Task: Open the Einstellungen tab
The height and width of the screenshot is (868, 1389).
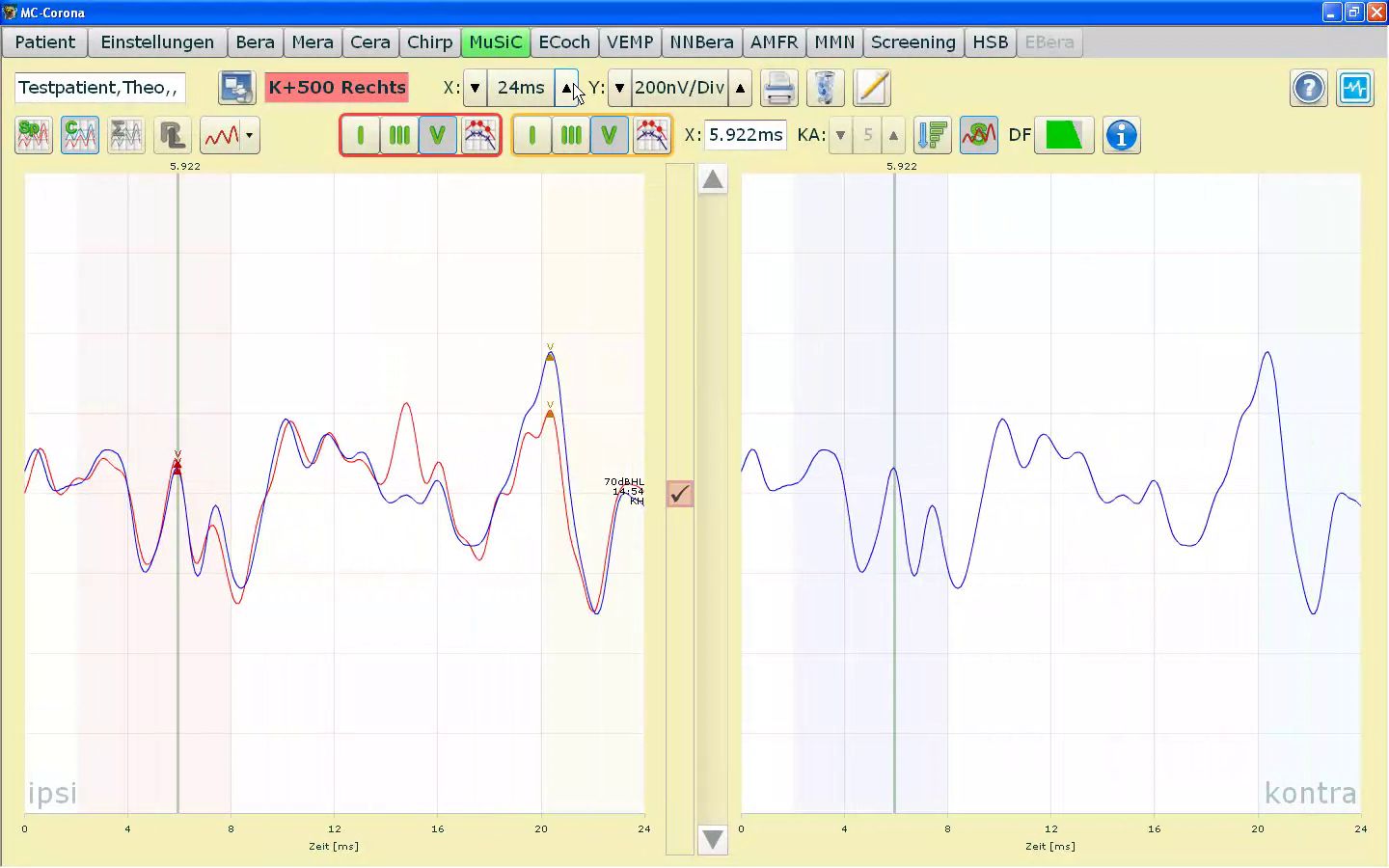Action: pyautogui.click(x=157, y=42)
